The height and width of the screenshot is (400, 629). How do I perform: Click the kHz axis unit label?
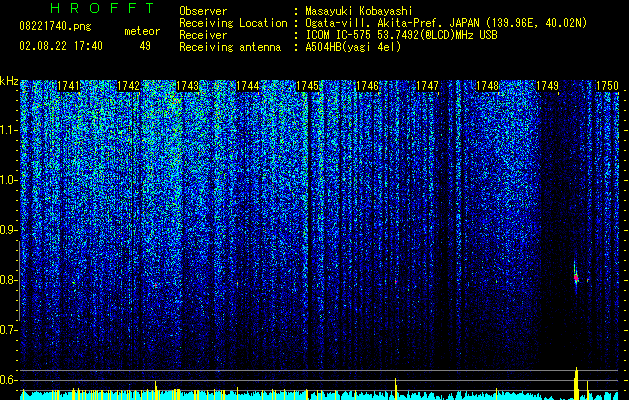(9, 81)
